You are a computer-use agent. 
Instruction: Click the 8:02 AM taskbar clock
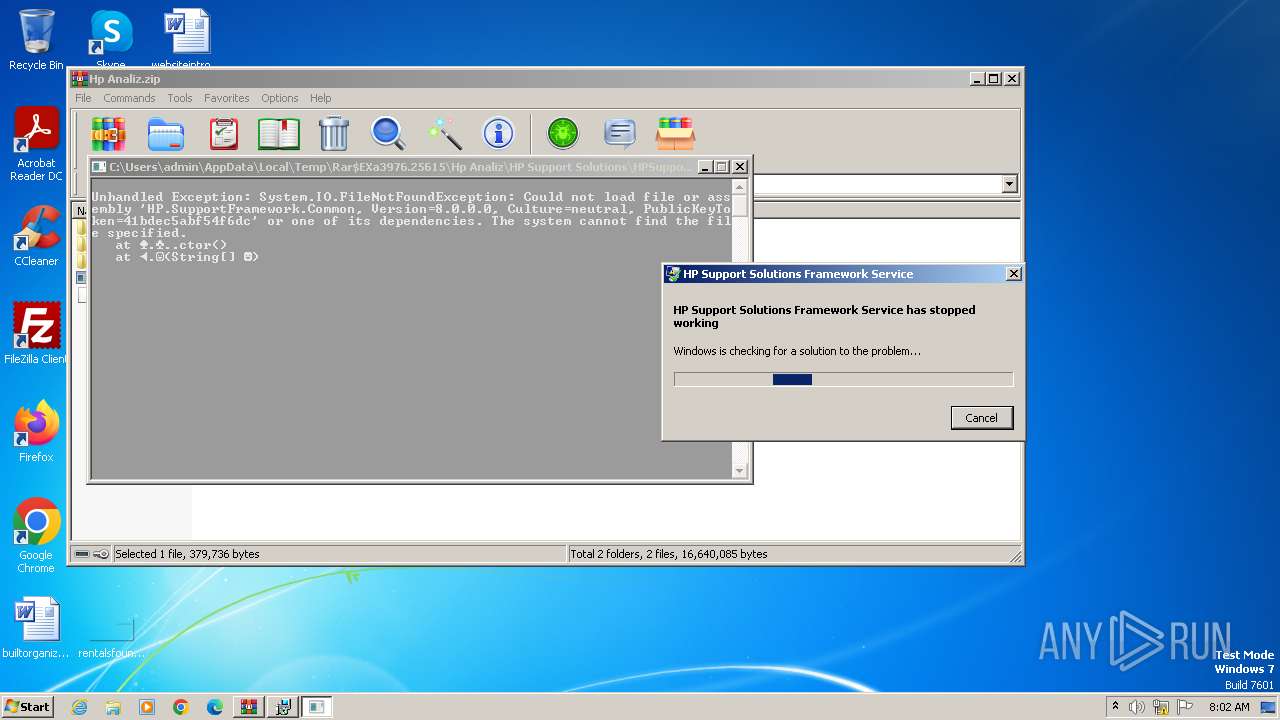[1229, 707]
